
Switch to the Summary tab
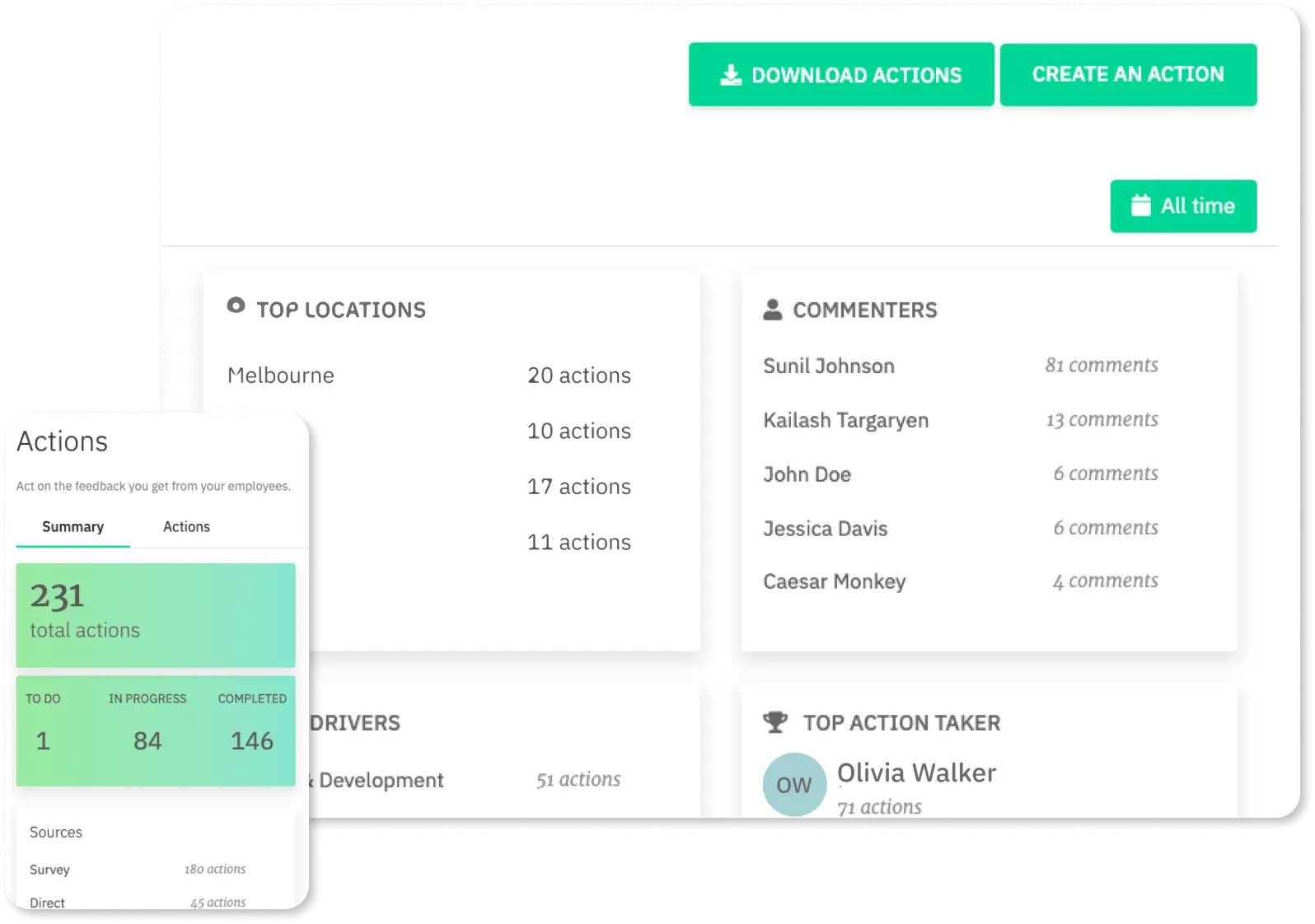[x=73, y=527]
